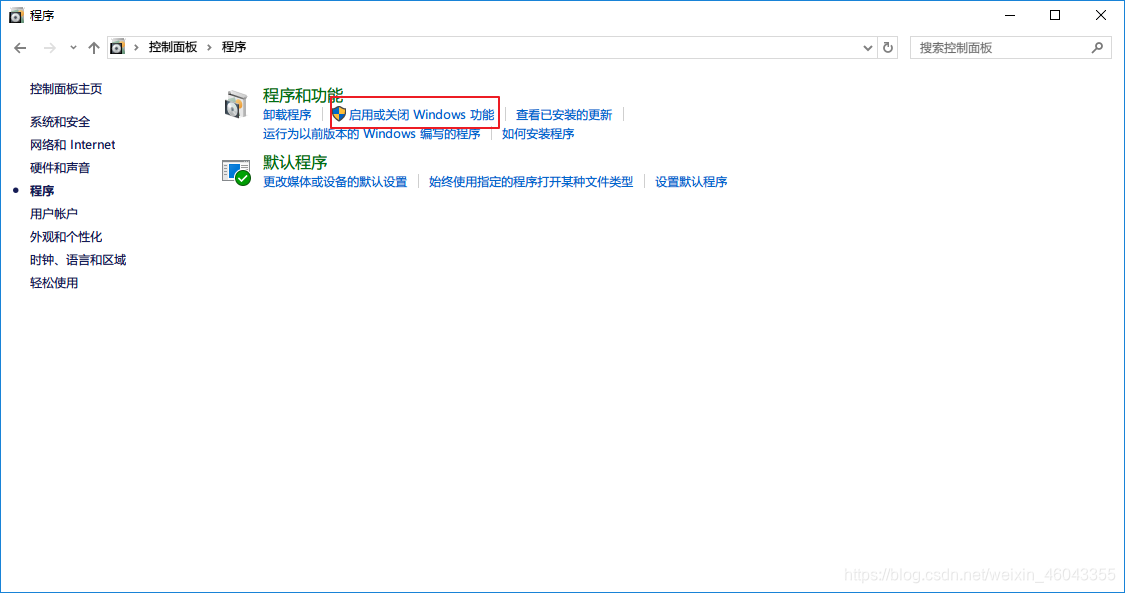Open recent locations dropdown arrow
The image size is (1125, 593).
point(73,48)
